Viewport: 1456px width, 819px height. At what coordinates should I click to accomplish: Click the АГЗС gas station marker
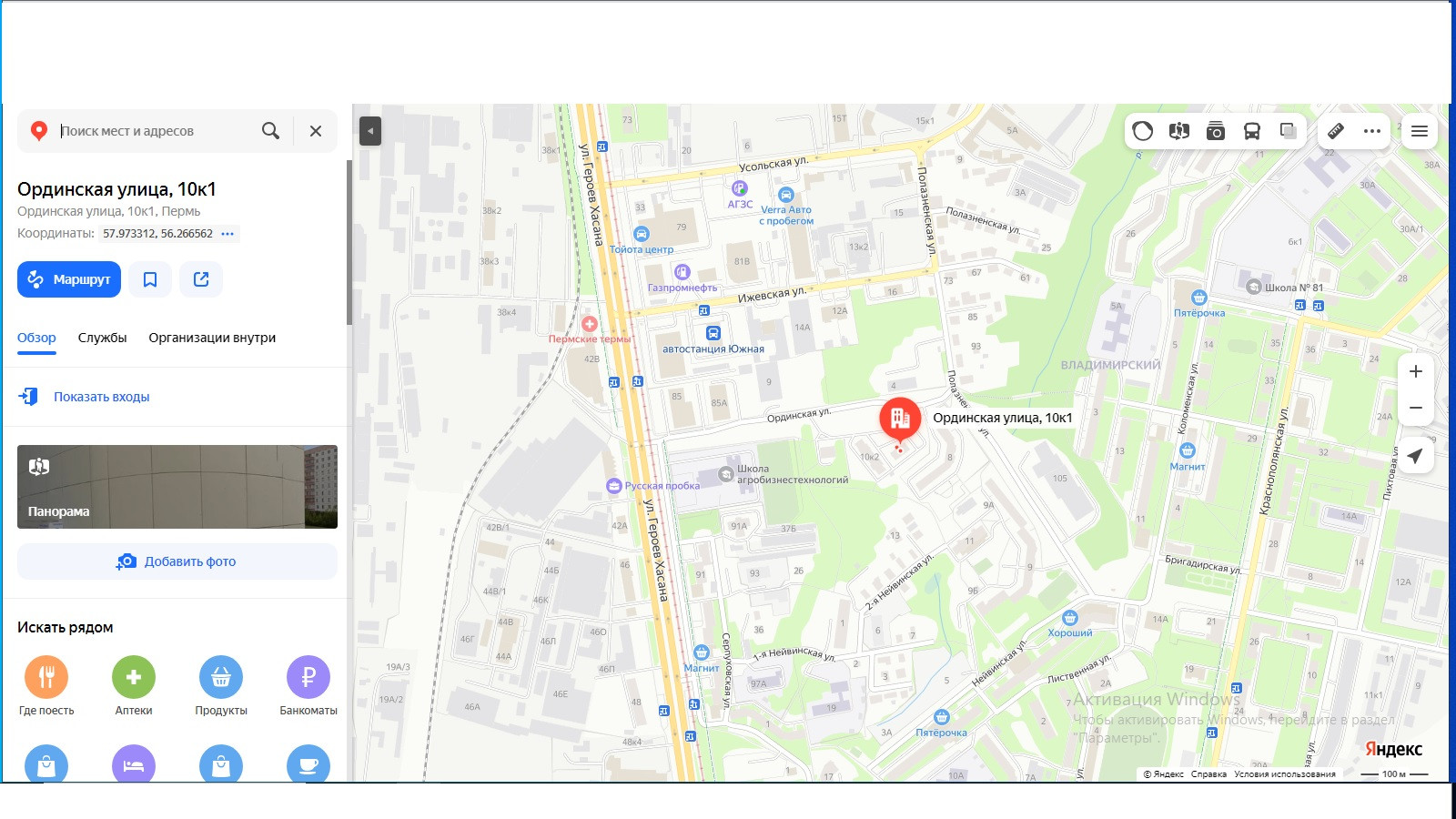[x=740, y=188]
